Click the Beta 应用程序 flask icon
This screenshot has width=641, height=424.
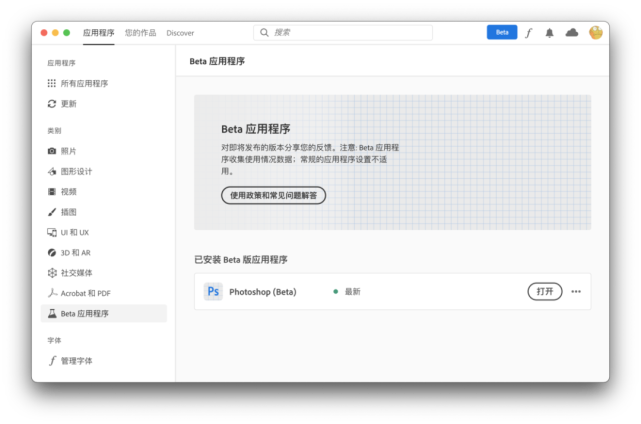(x=52, y=314)
